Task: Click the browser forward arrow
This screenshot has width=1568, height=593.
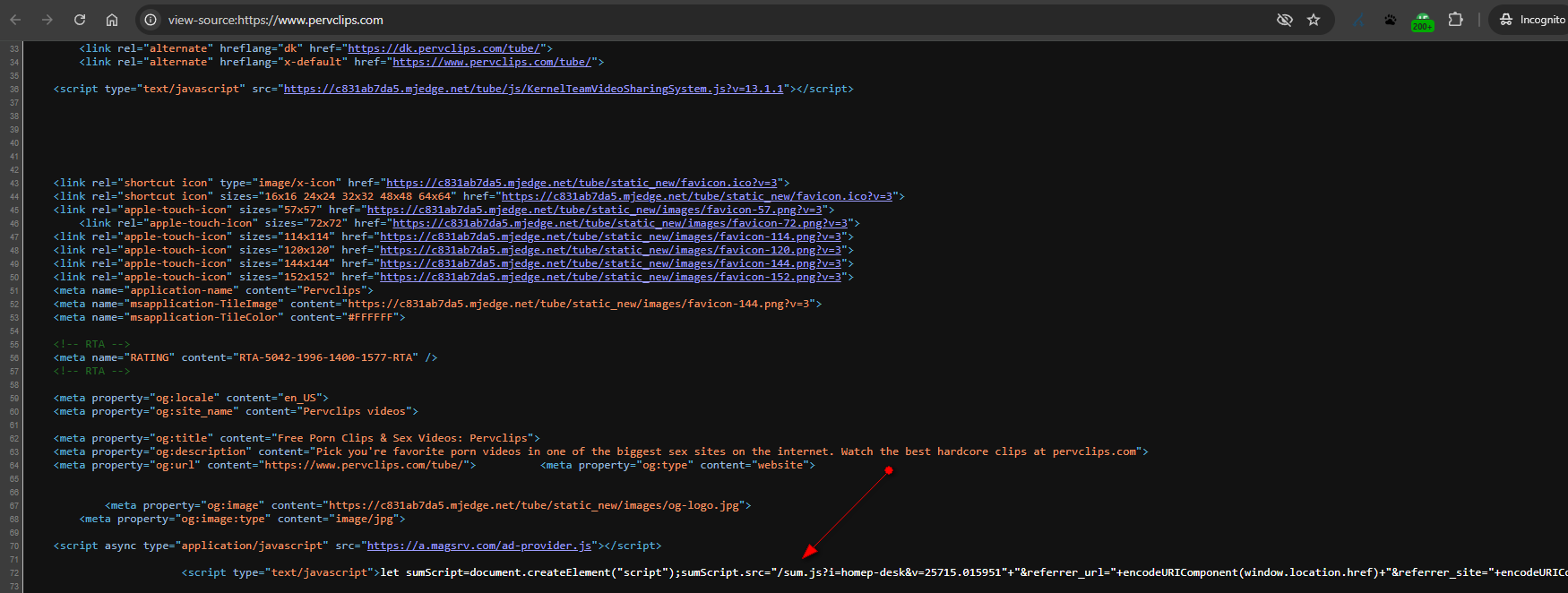Action: 47,20
